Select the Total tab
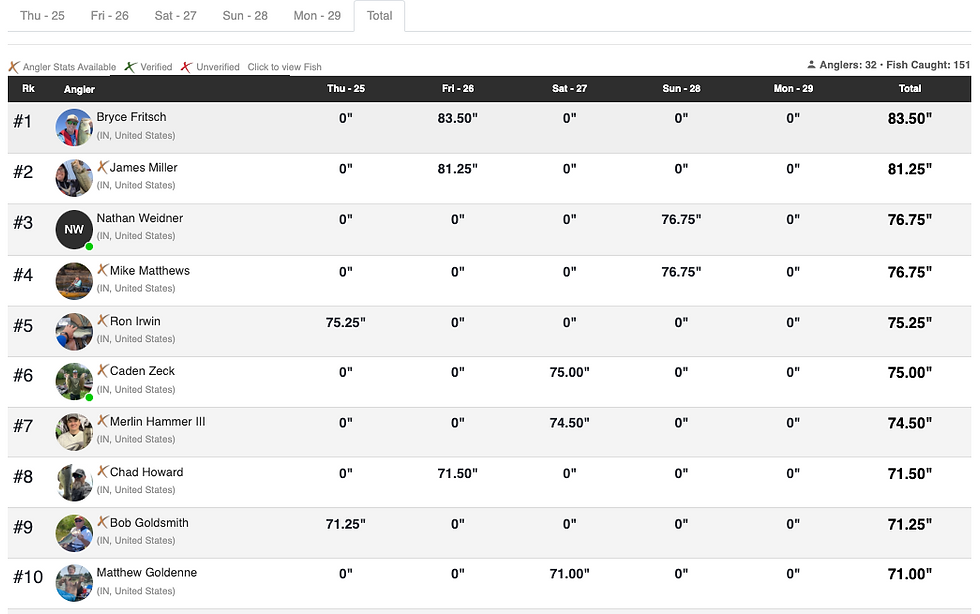The image size is (980, 614). 379,16
